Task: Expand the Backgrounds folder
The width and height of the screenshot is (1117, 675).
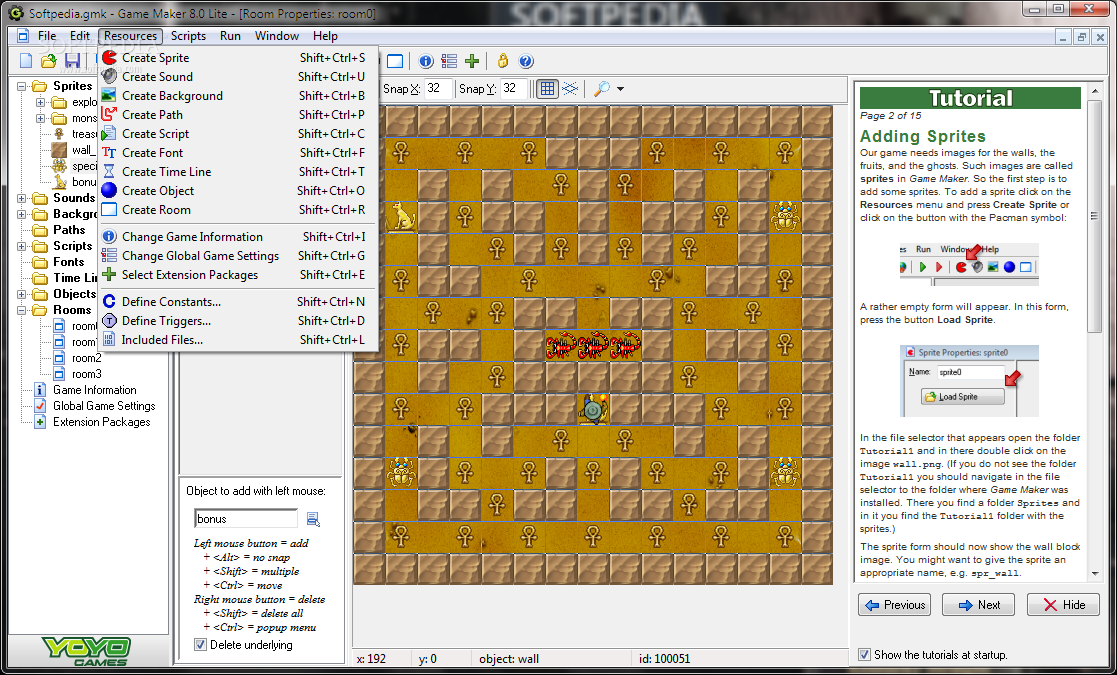Action: pyautogui.click(x=21, y=214)
